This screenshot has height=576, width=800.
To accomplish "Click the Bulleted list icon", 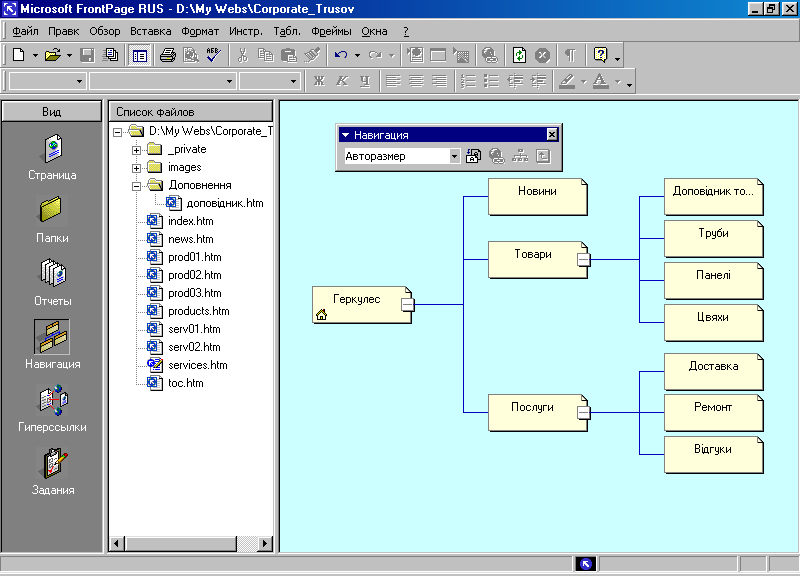I will [491, 81].
